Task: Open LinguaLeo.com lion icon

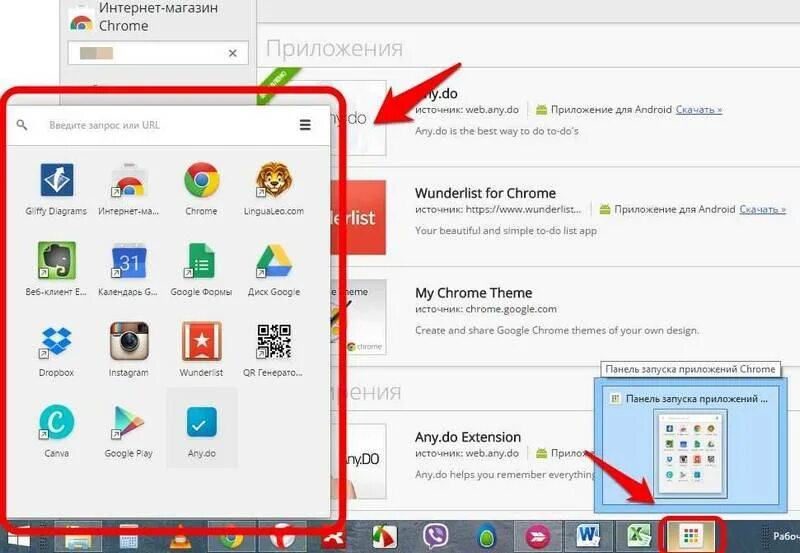Action: tap(274, 180)
